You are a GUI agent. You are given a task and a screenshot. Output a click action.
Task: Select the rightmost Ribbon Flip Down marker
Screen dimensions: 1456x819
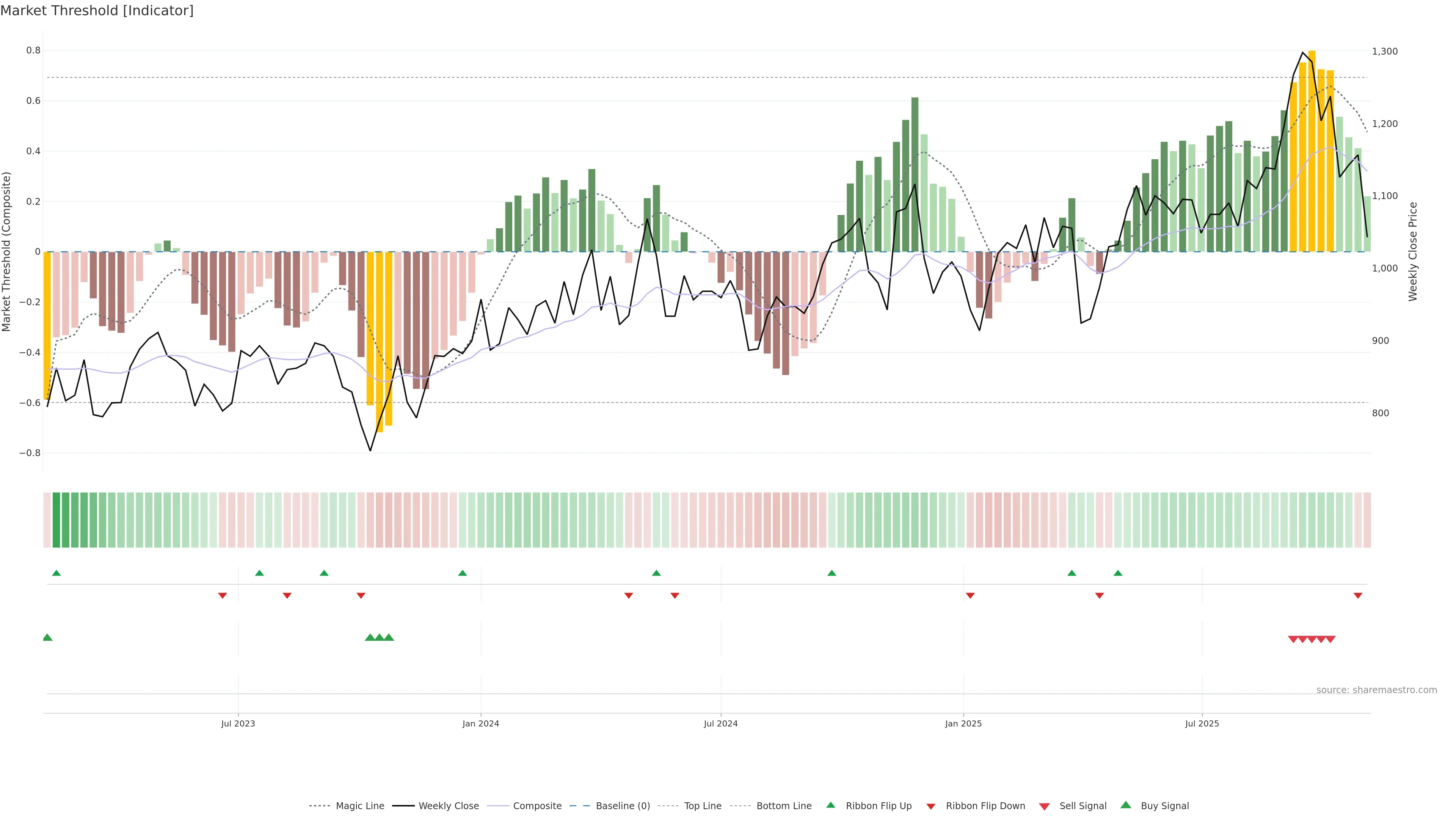point(1358,596)
